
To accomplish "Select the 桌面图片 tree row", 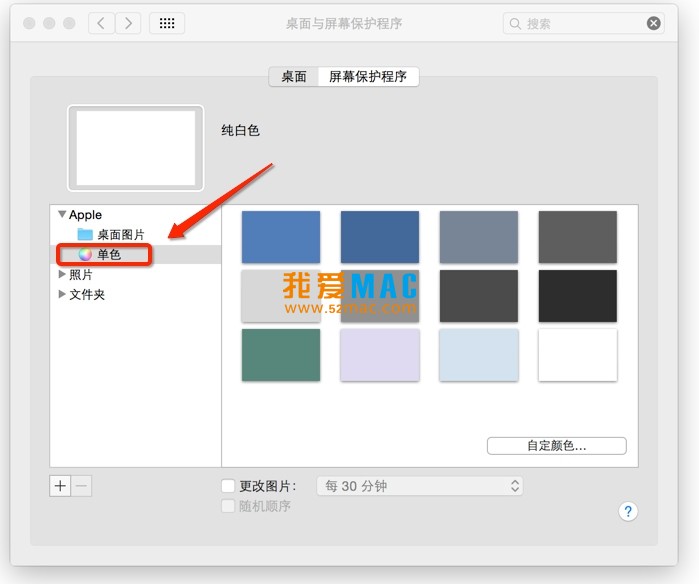I will pyautogui.click(x=136, y=234).
